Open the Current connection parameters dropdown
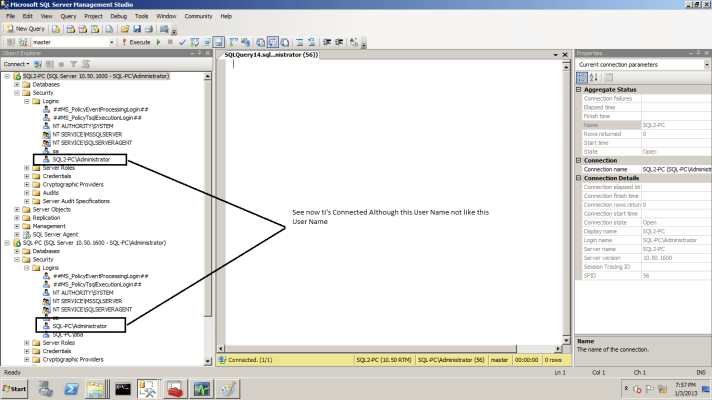 (x=707, y=65)
